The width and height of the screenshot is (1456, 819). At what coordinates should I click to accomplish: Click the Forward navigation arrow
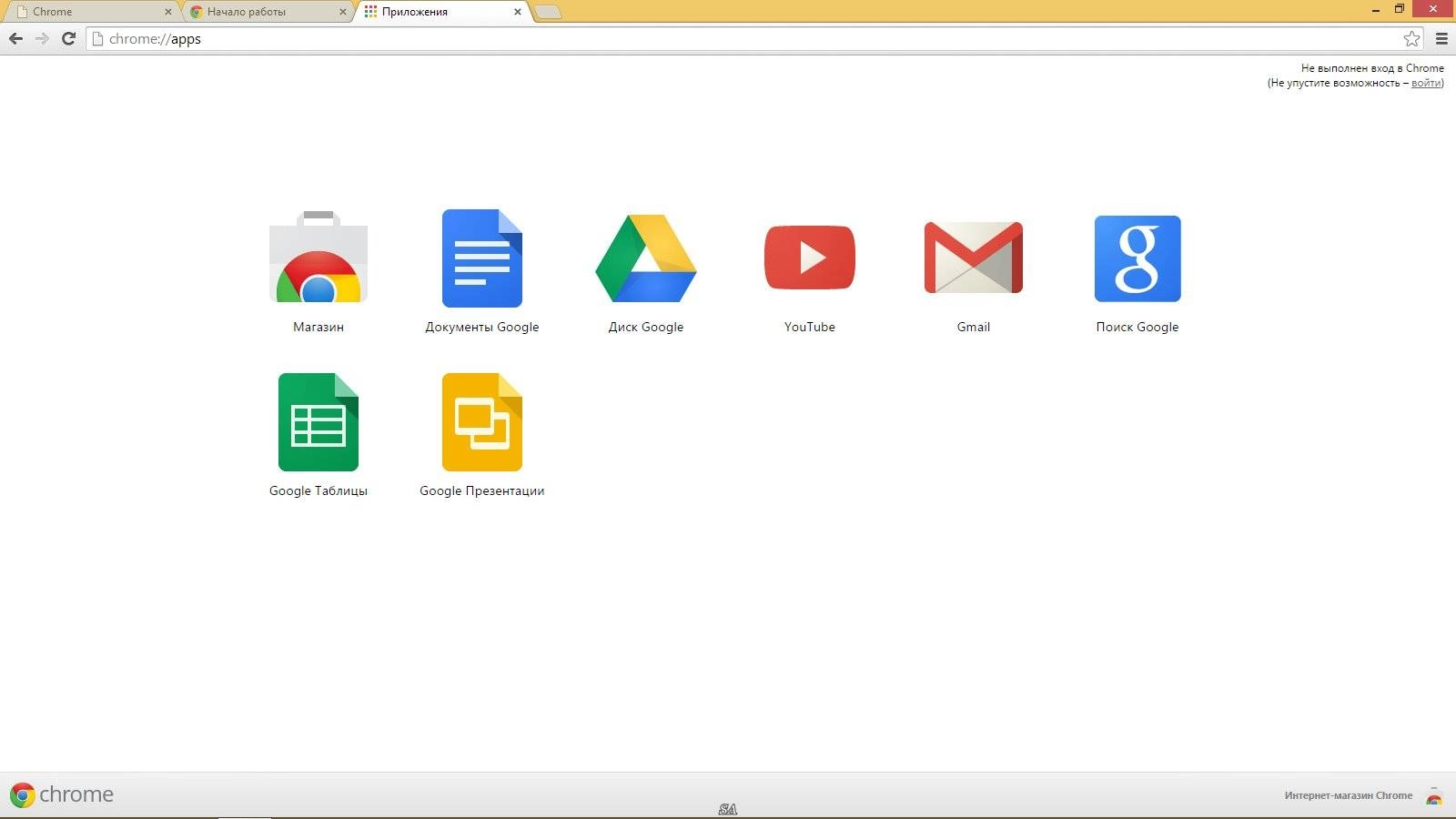pos(42,38)
